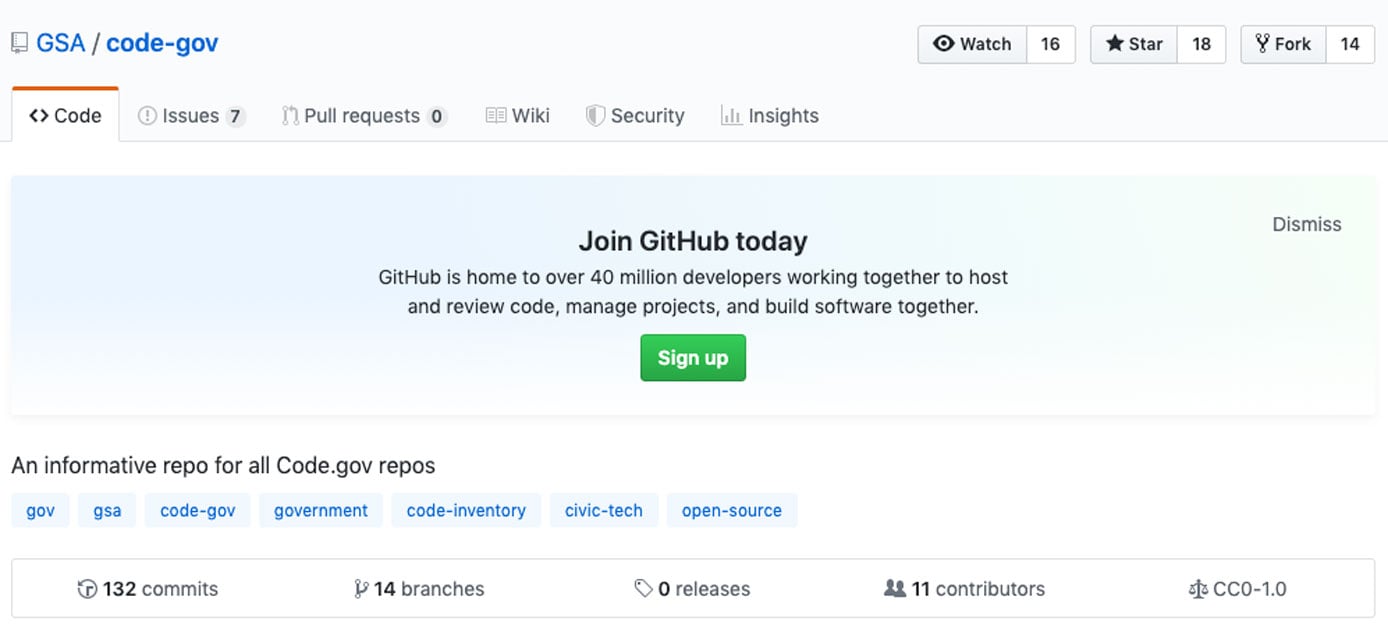Viewport: 1388px width, 632px height.
Task: View the 0 releases link
Action: click(x=692, y=589)
